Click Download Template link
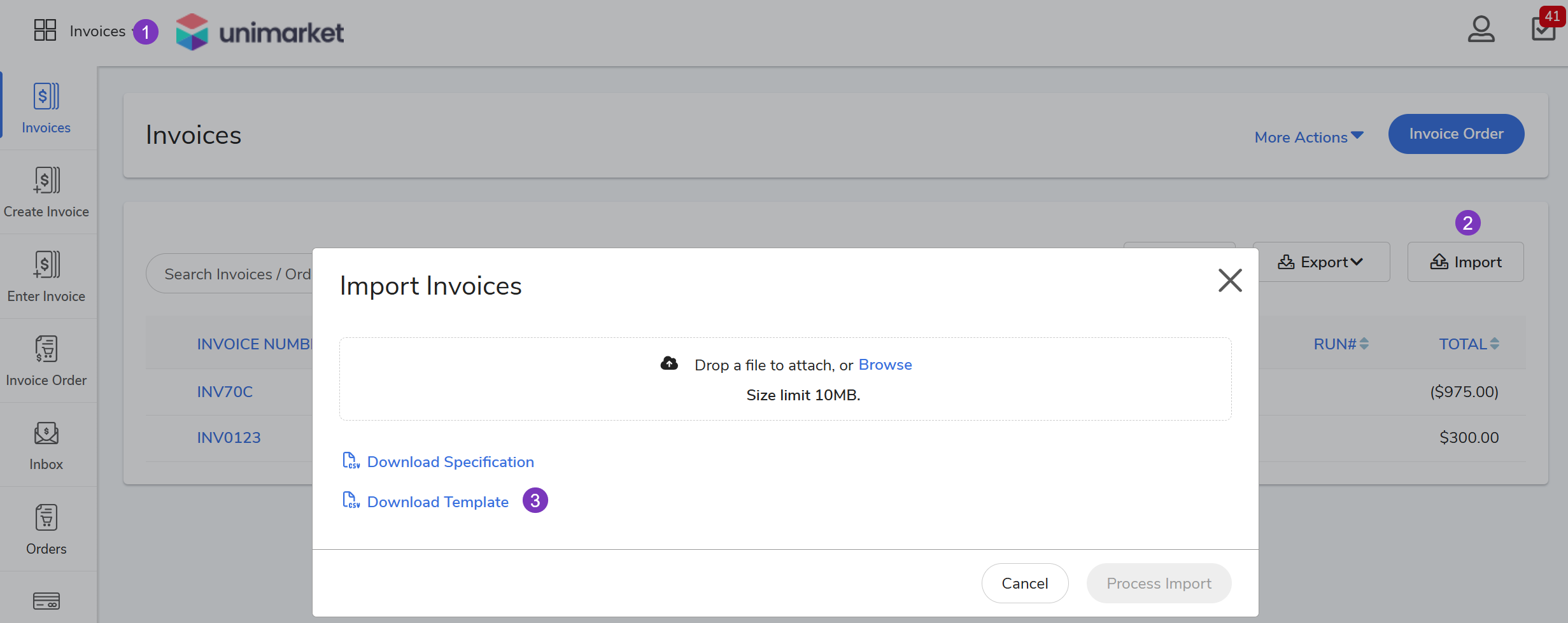The height and width of the screenshot is (623, 1568). pos(437,502)
